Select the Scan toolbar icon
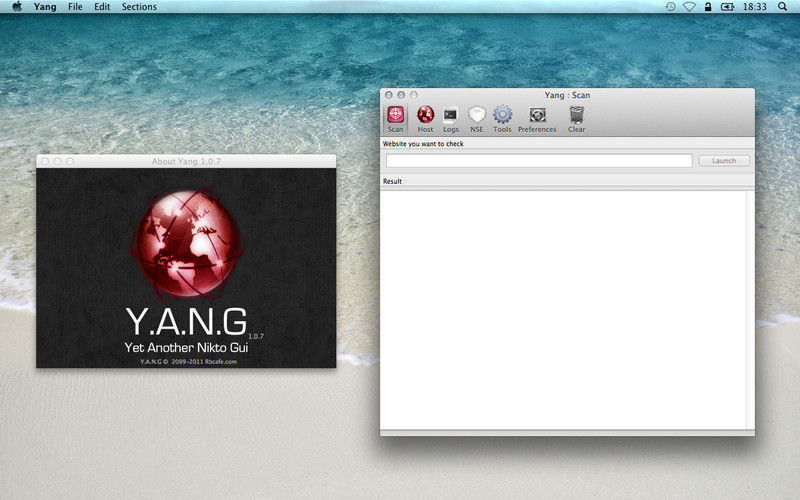 pyautogui.click(x=395, y=119)
